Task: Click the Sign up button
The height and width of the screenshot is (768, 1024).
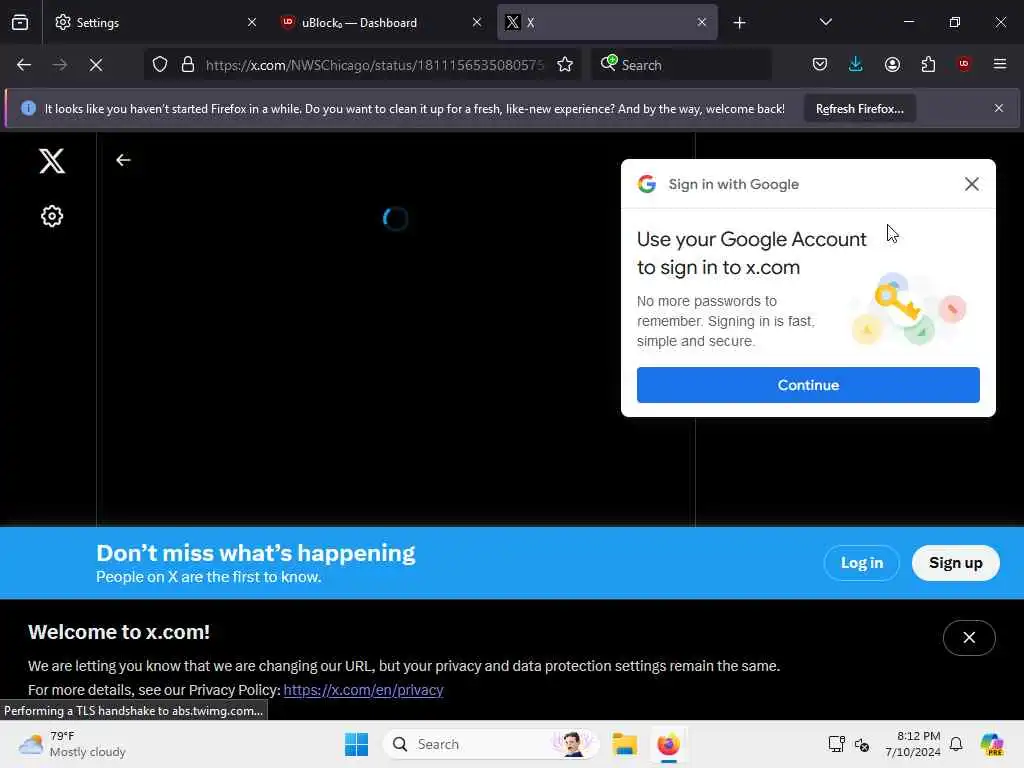Action: pyautogui.click(x=955, y=563)
